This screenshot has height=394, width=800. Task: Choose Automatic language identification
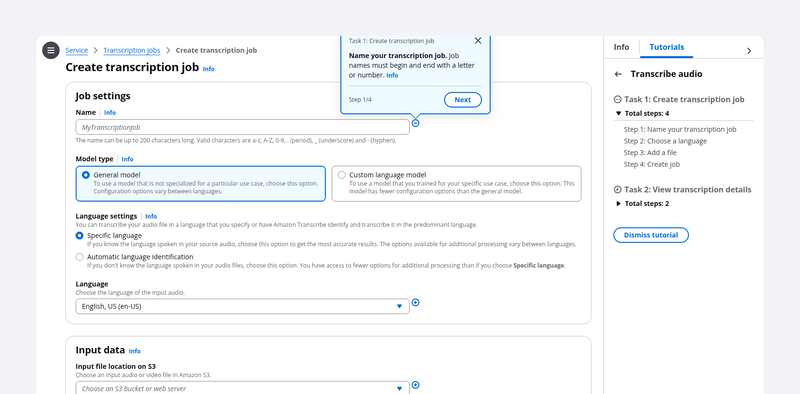pos(79,257)
